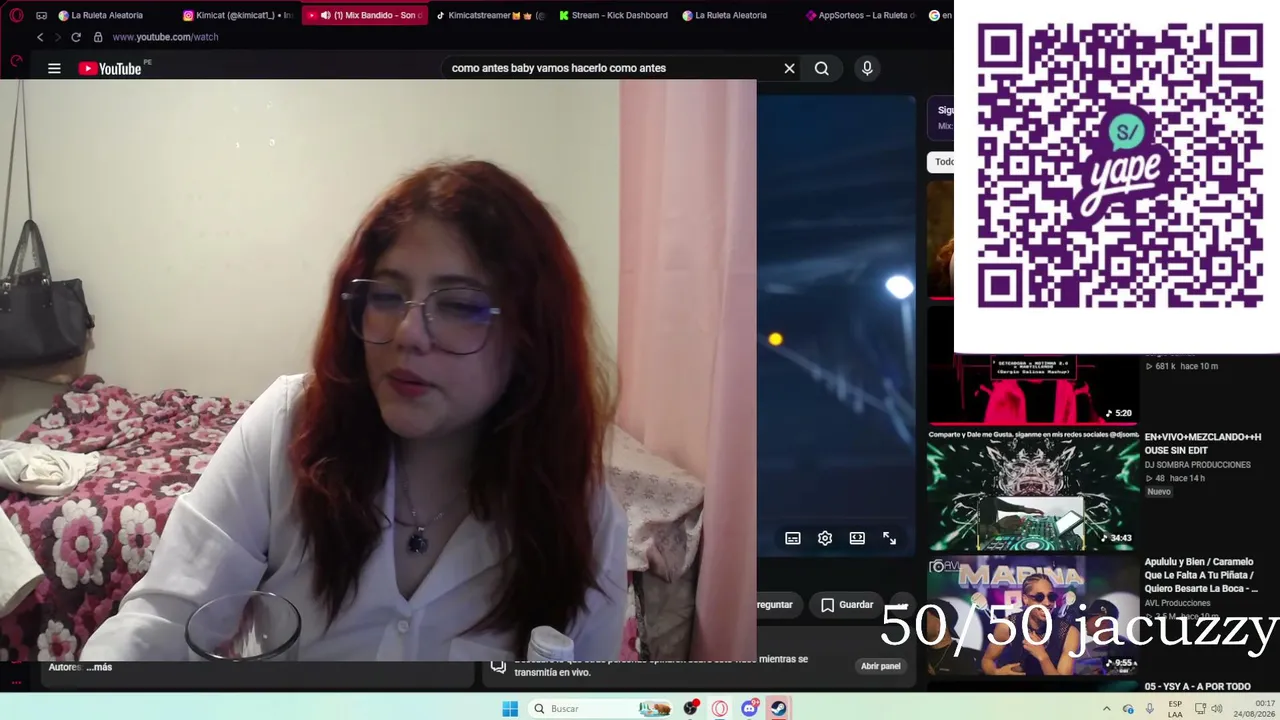Switch the ESP LAA keyboard language

(x=1175, y=709)
